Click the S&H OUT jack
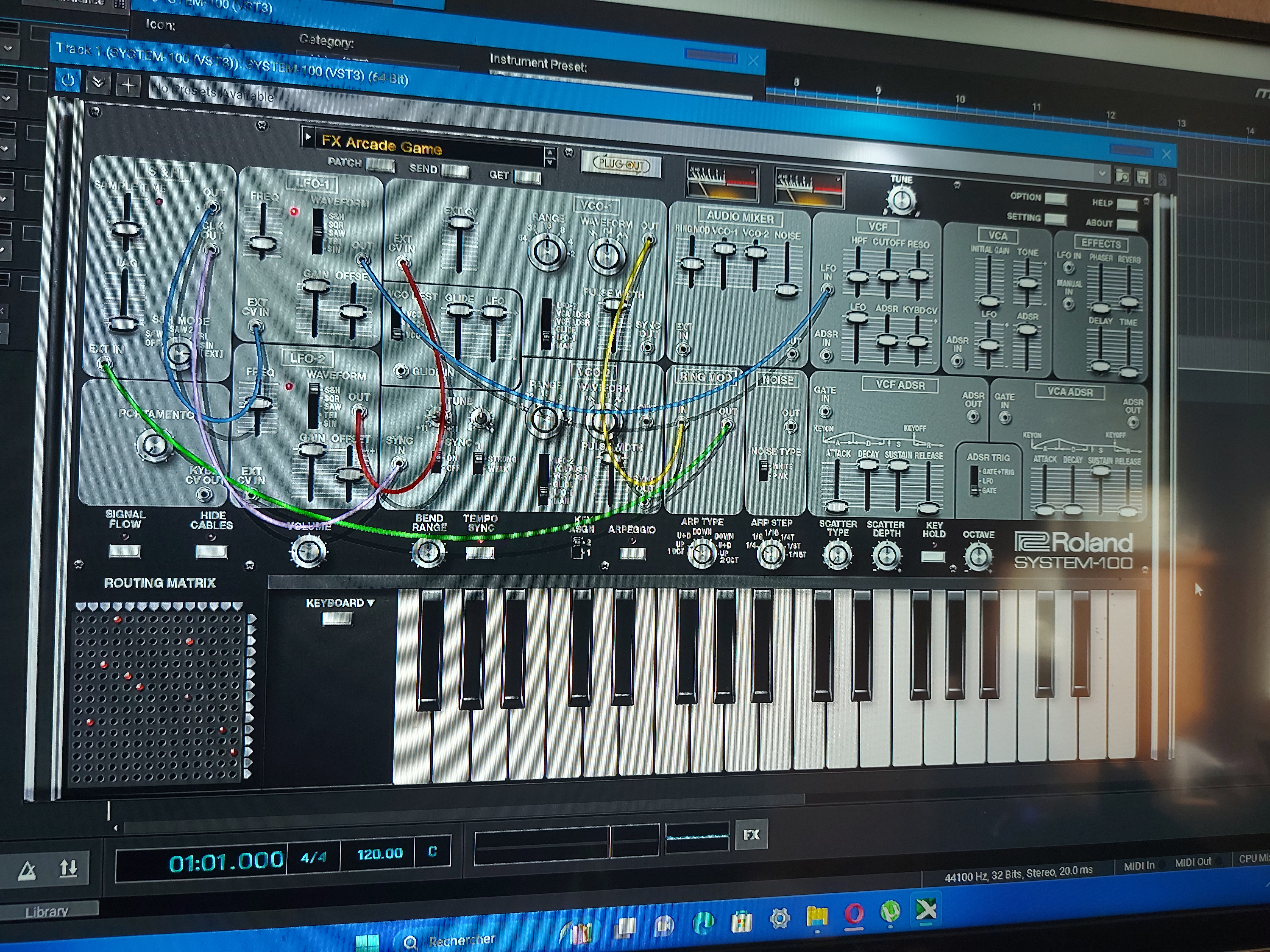The height and width of the screenshot is (952, 1270). (x=212, y=207)
